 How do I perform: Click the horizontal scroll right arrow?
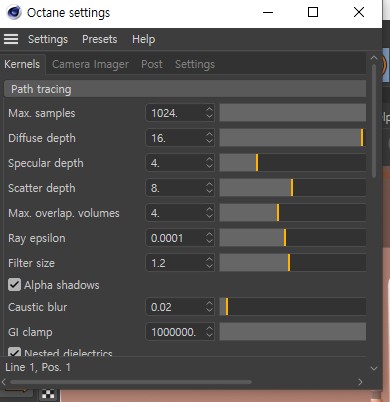pyautogui.click(x=360, y=382)
